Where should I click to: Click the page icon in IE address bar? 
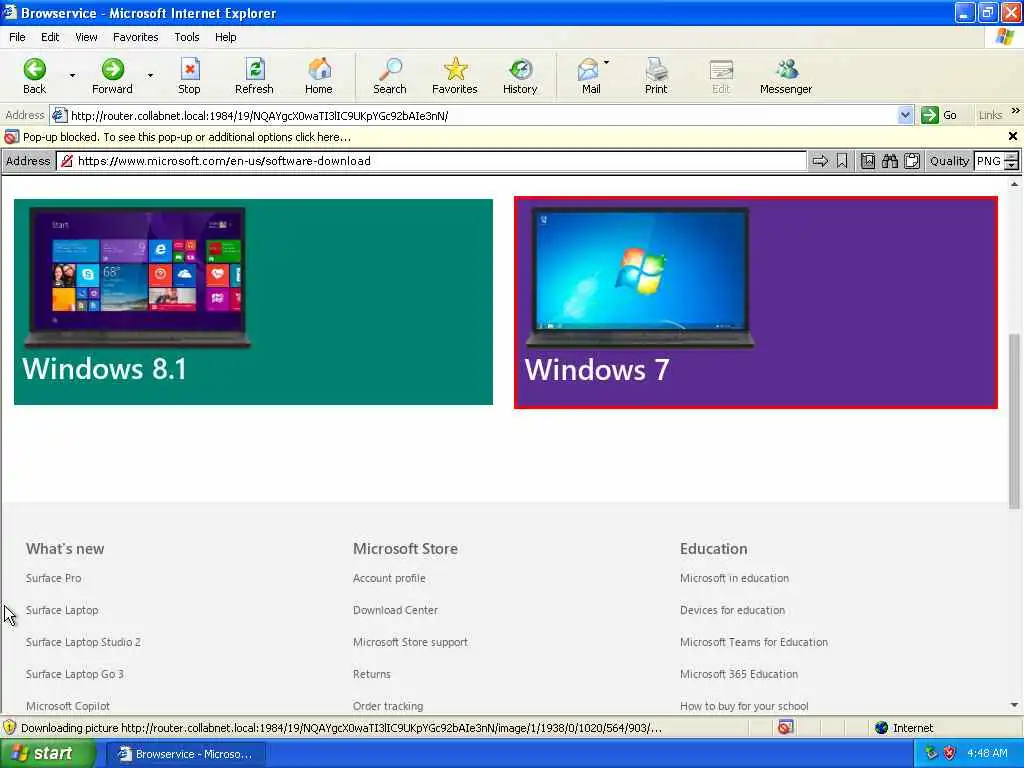[59, 116]
